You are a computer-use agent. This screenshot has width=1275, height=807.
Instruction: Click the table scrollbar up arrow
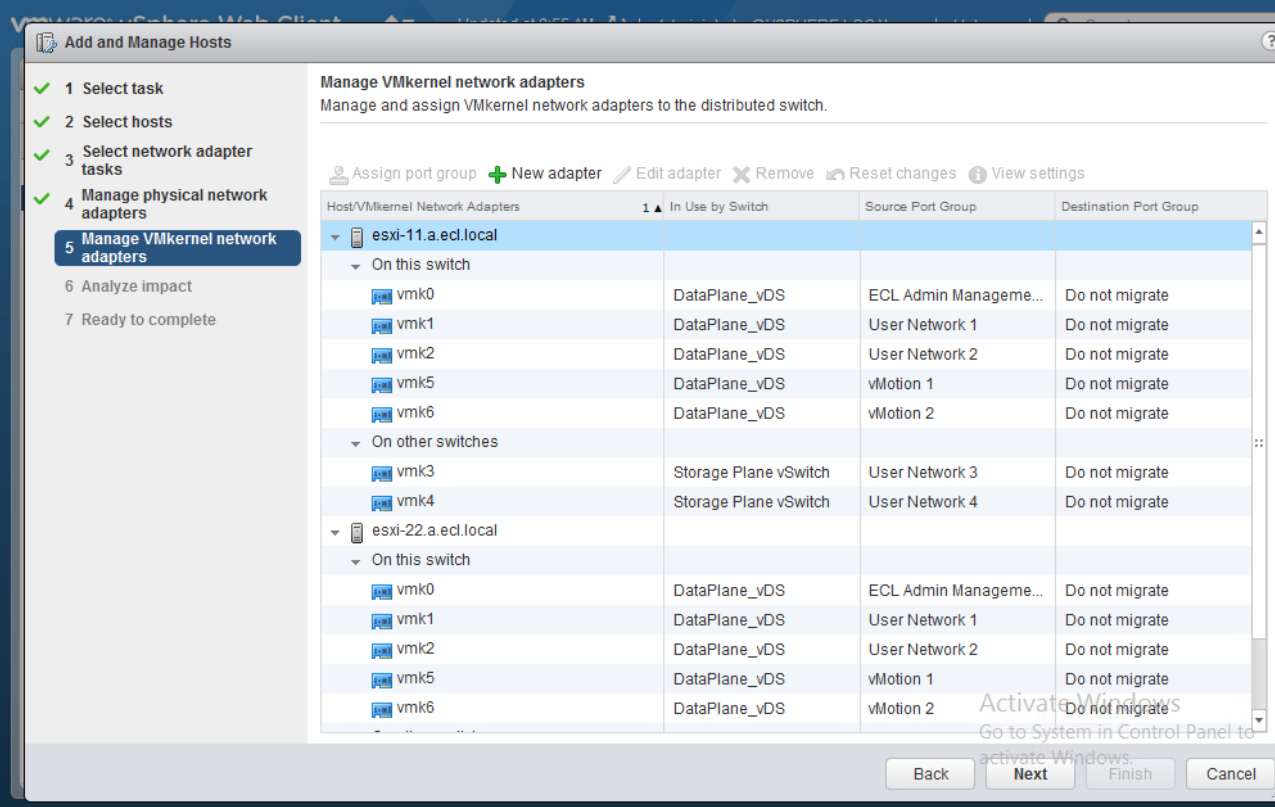(x=1259, y=231)
